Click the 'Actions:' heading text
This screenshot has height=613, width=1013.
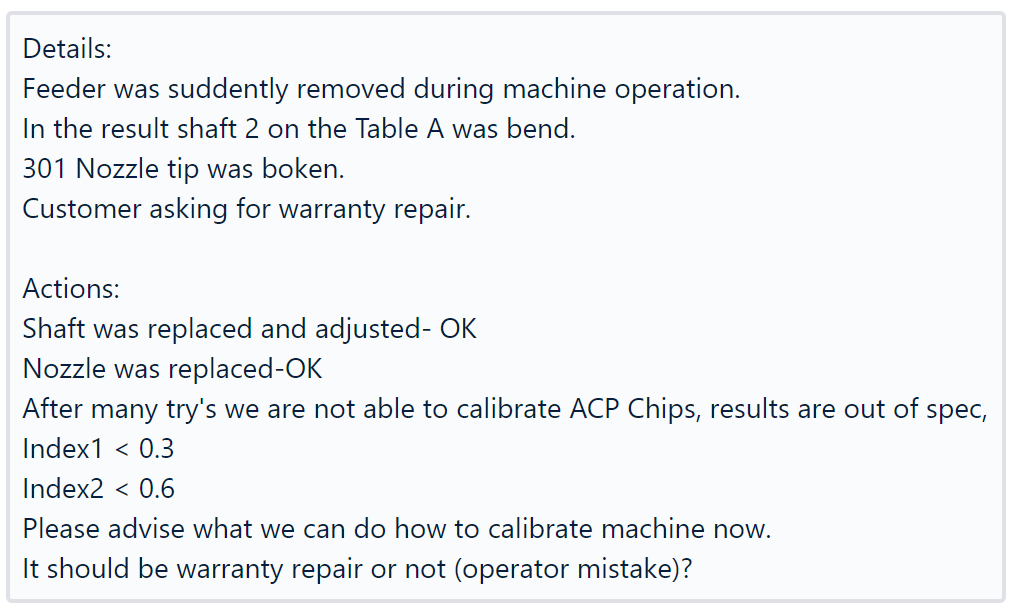pyautogui.click(x=71, y=289)
